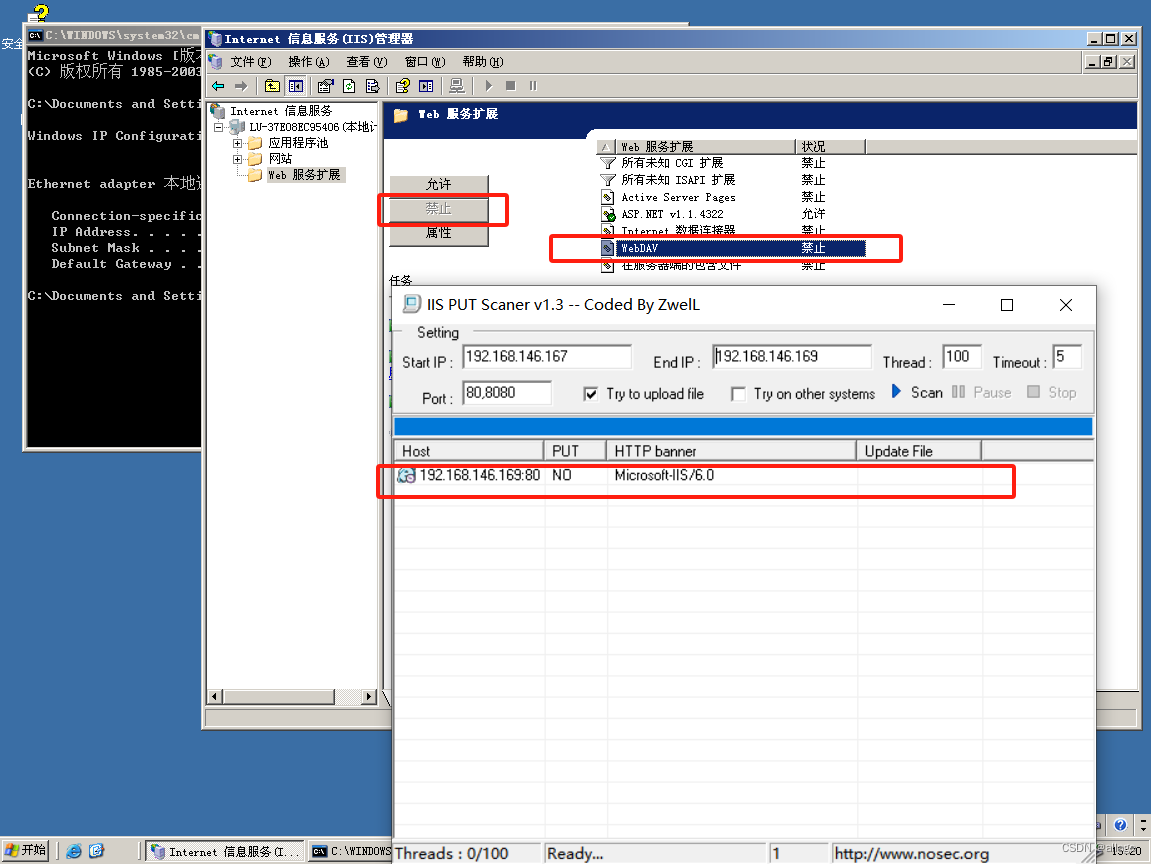Open the 查看(V) menu

click(366, 62)
